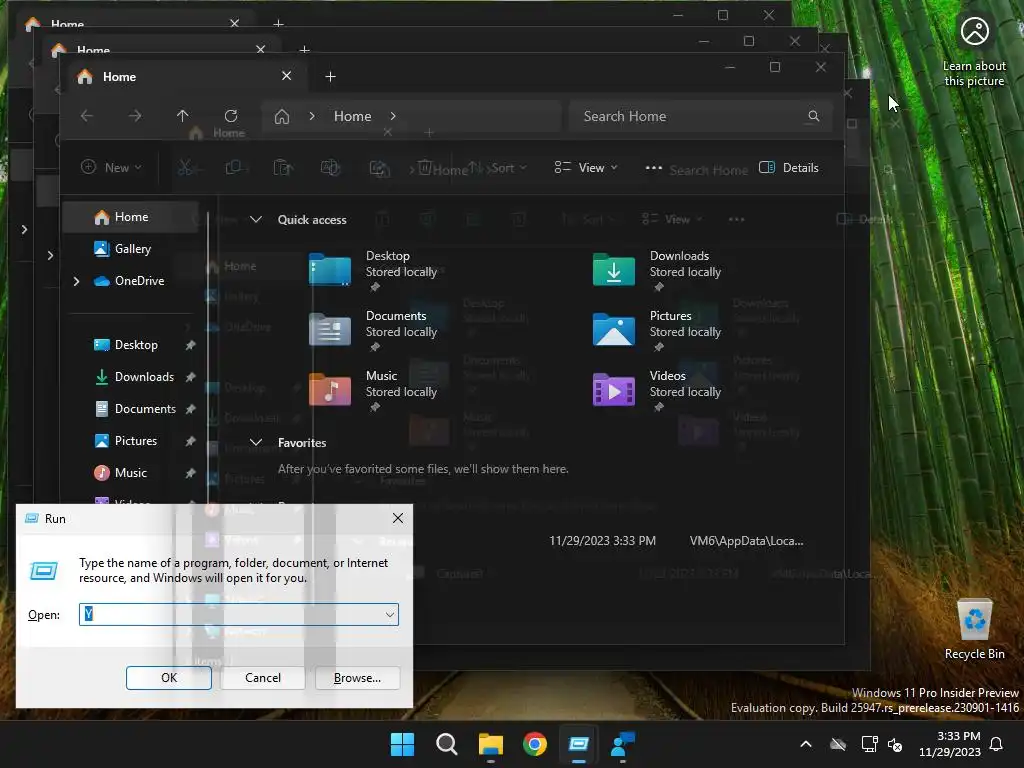Add a new tab in middle Explorer window
This screenshot has width=1024, height=768.
point(304,50)
